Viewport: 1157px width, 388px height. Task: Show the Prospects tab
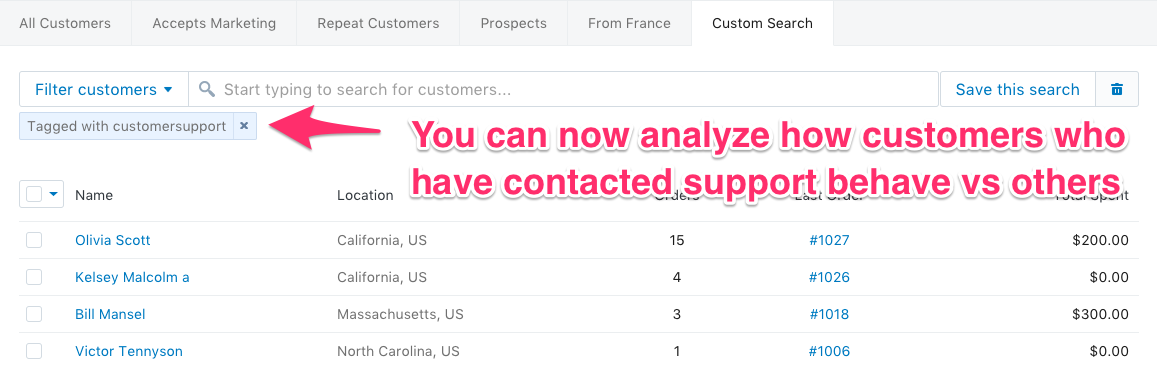click(x=514, y=23)
